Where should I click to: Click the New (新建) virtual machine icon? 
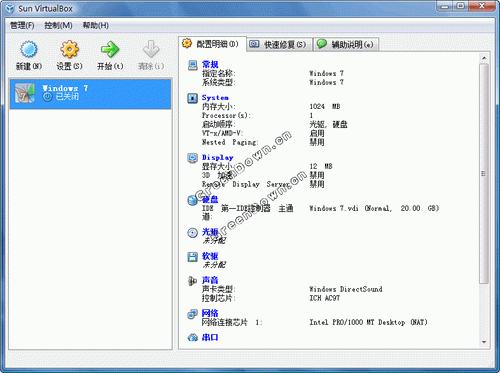(29, 49)
